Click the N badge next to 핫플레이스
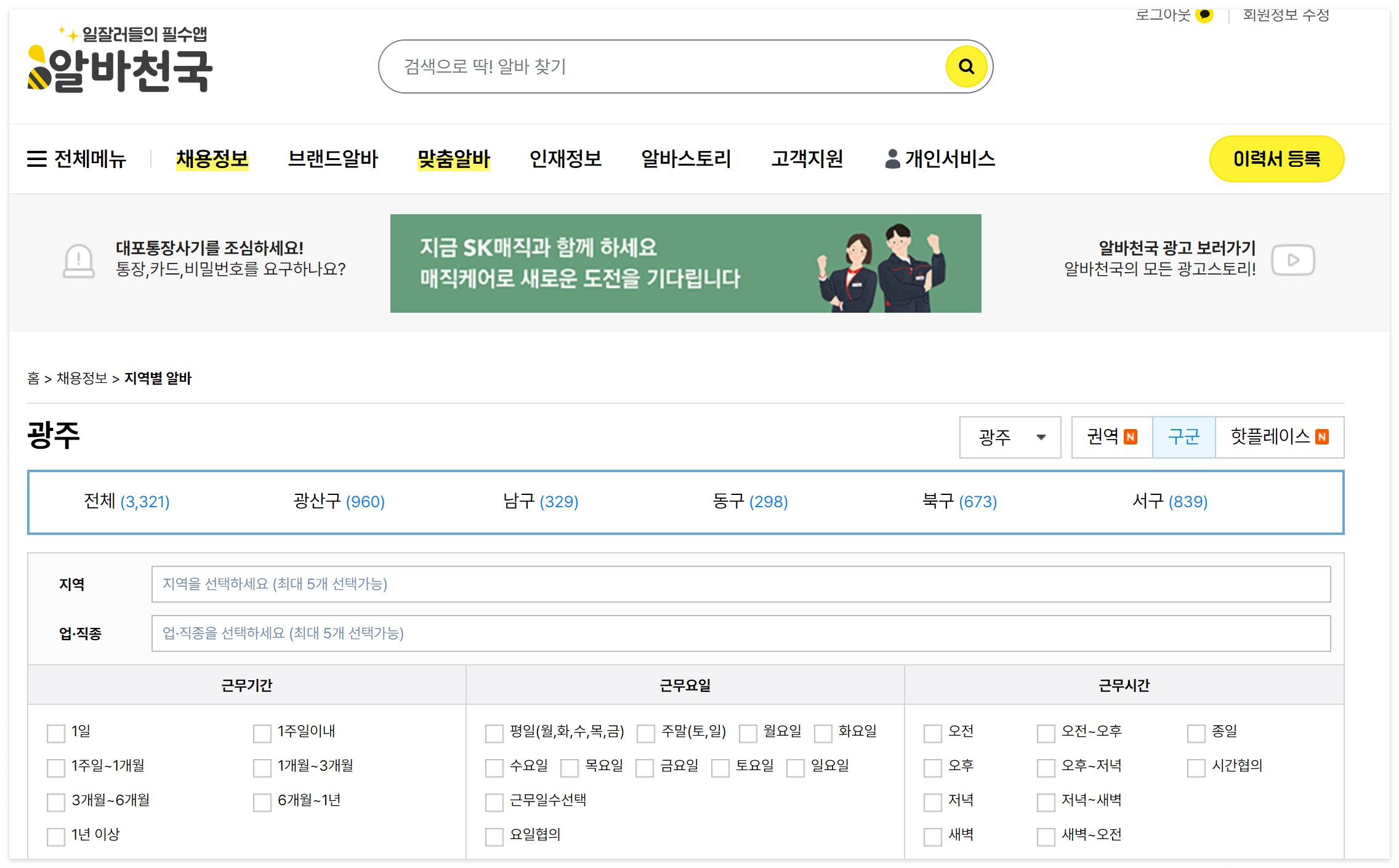1399x868 pixels. tap(1322, 437)
